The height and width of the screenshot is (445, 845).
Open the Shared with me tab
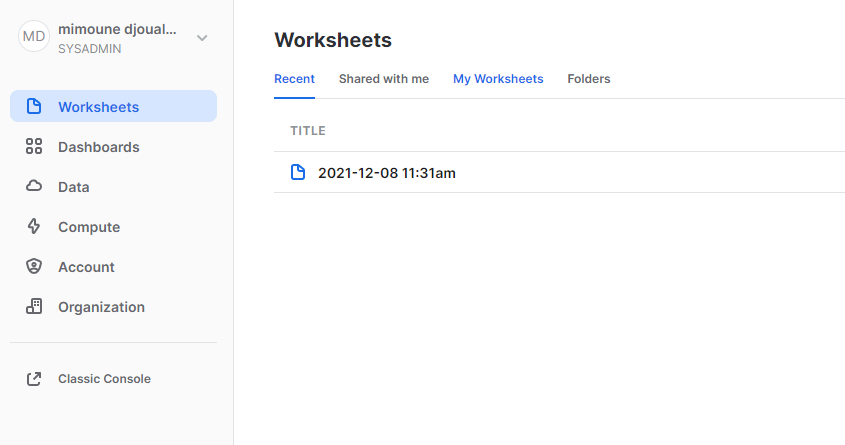click(x=383, y=79)
